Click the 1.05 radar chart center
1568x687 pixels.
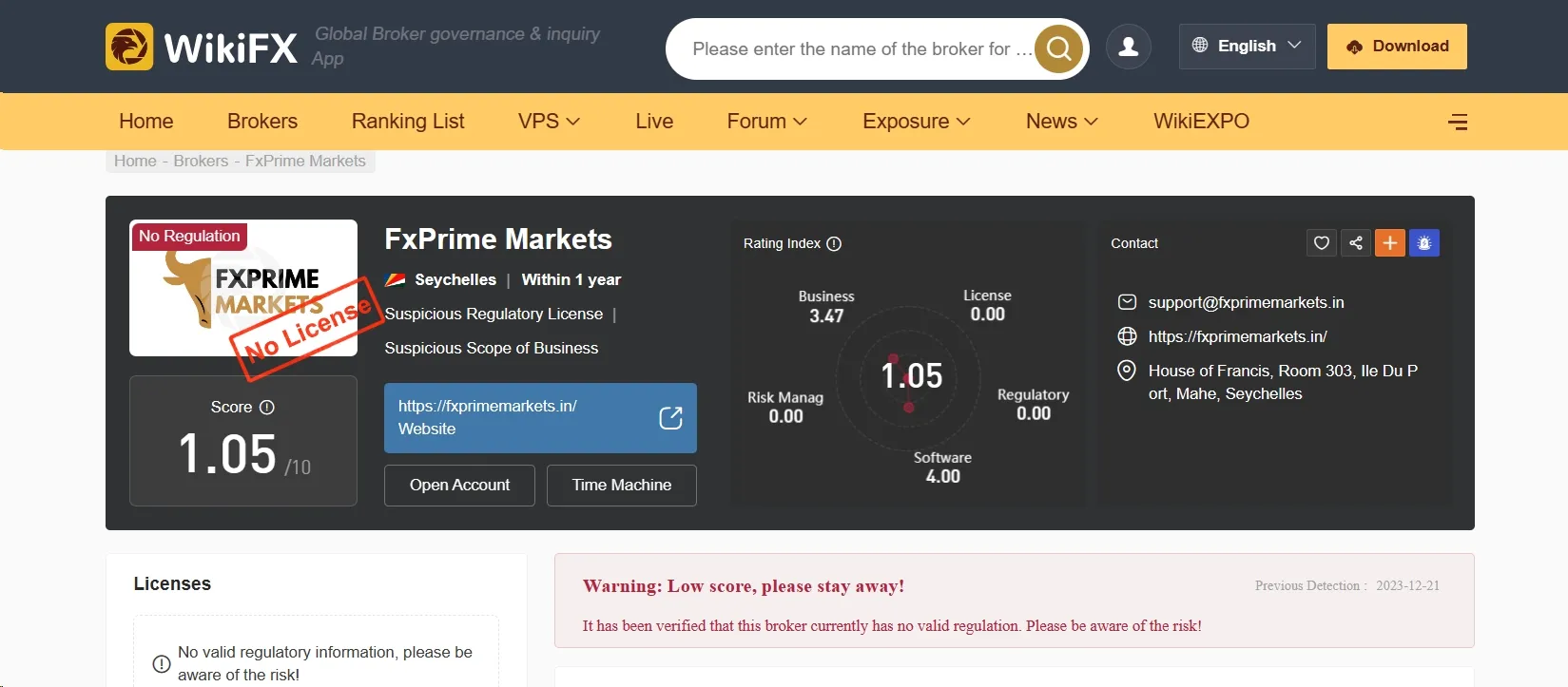[911, 376]
